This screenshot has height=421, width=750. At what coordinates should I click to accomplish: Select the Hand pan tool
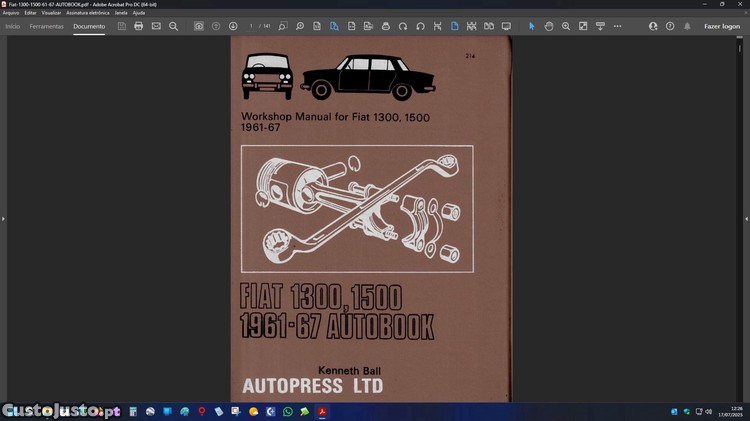[x=549, y=26]
